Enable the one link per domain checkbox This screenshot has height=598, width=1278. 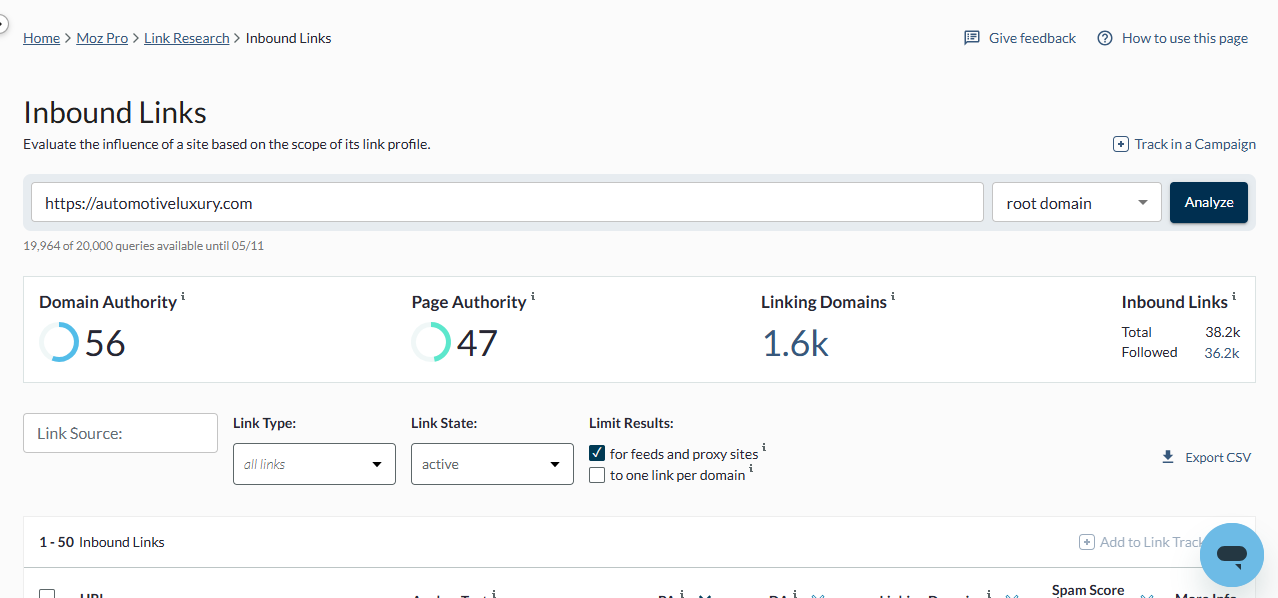tap(597, 475)
